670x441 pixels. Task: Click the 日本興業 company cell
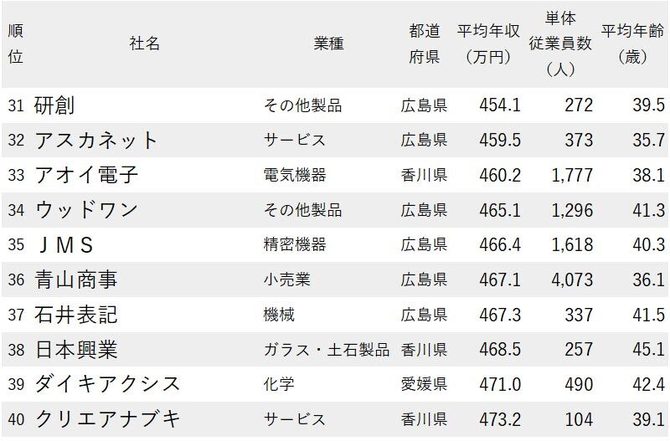76,350
